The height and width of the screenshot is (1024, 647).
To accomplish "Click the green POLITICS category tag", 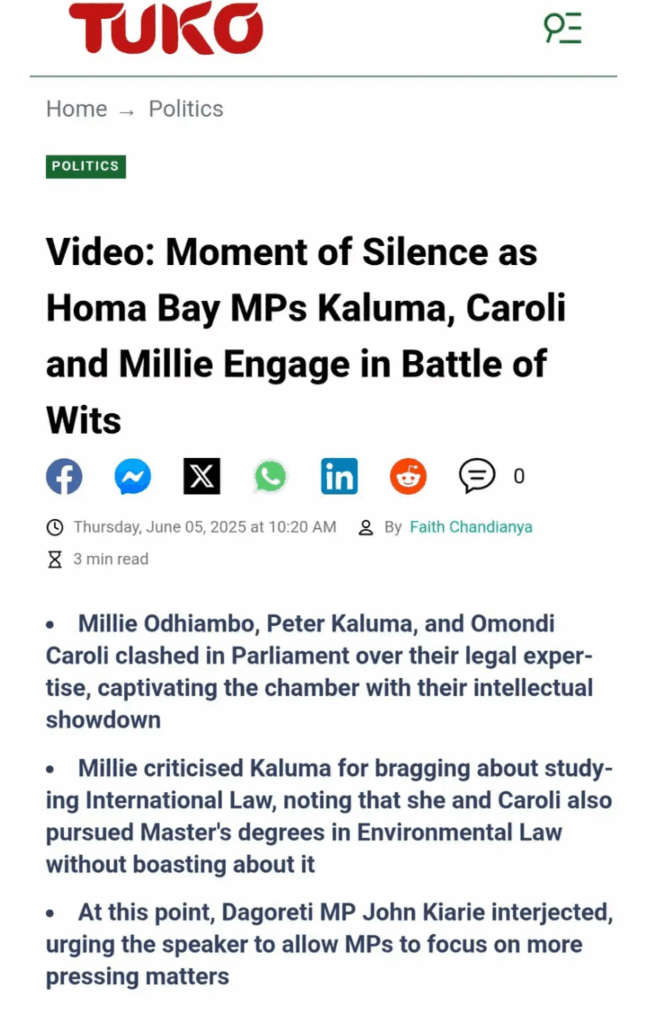I will [86, 167].
